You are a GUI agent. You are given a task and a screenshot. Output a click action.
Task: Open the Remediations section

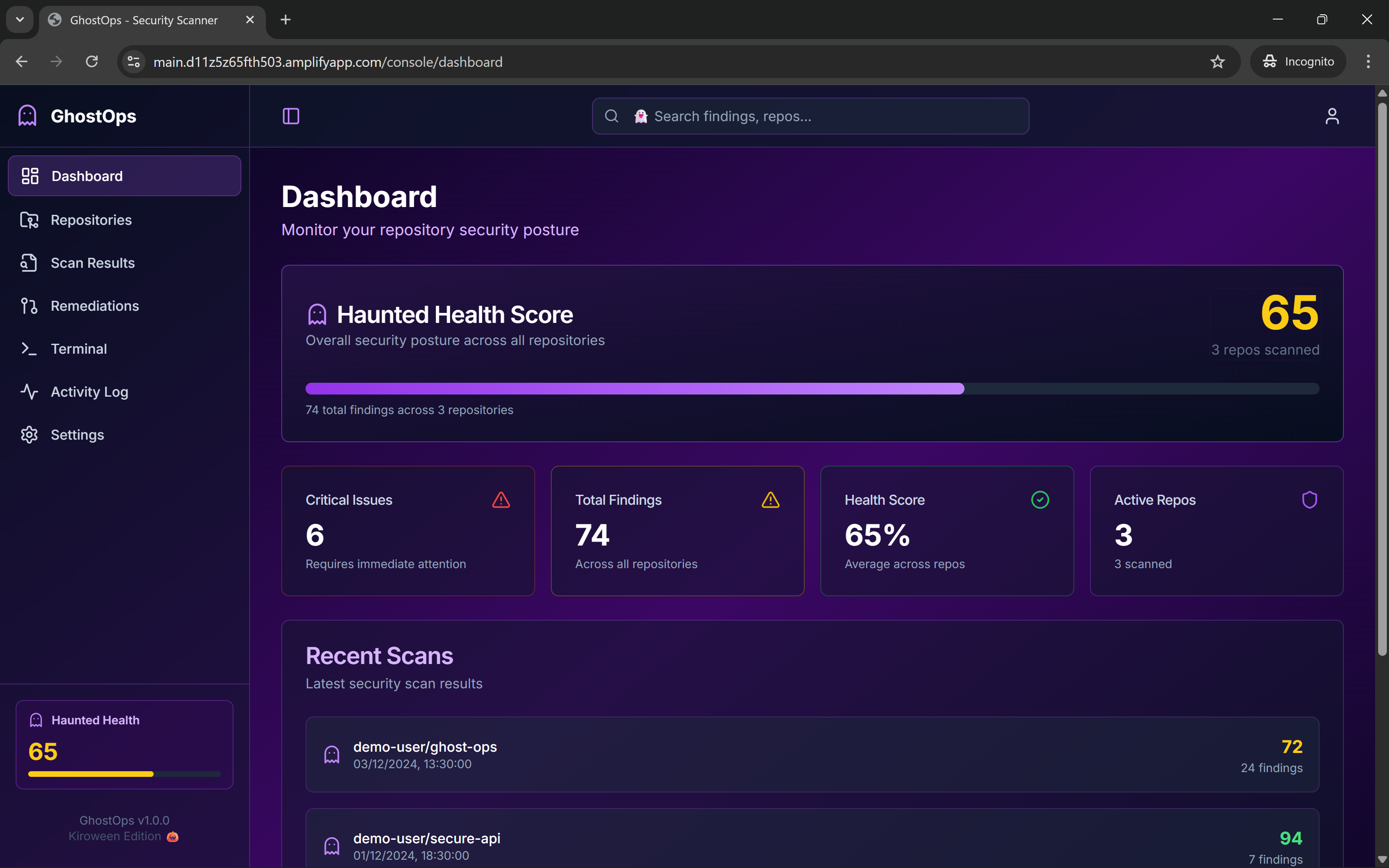pos(95,306)
